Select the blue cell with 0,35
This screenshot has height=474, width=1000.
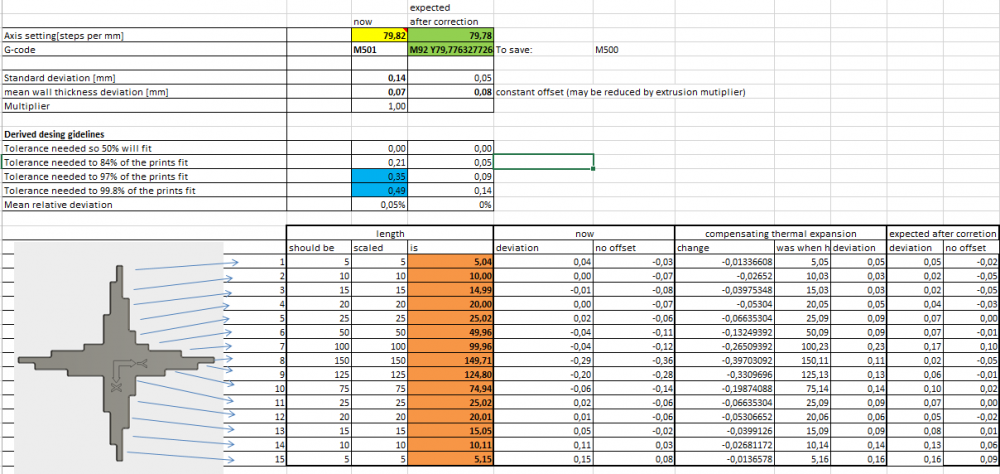point(379,176)
